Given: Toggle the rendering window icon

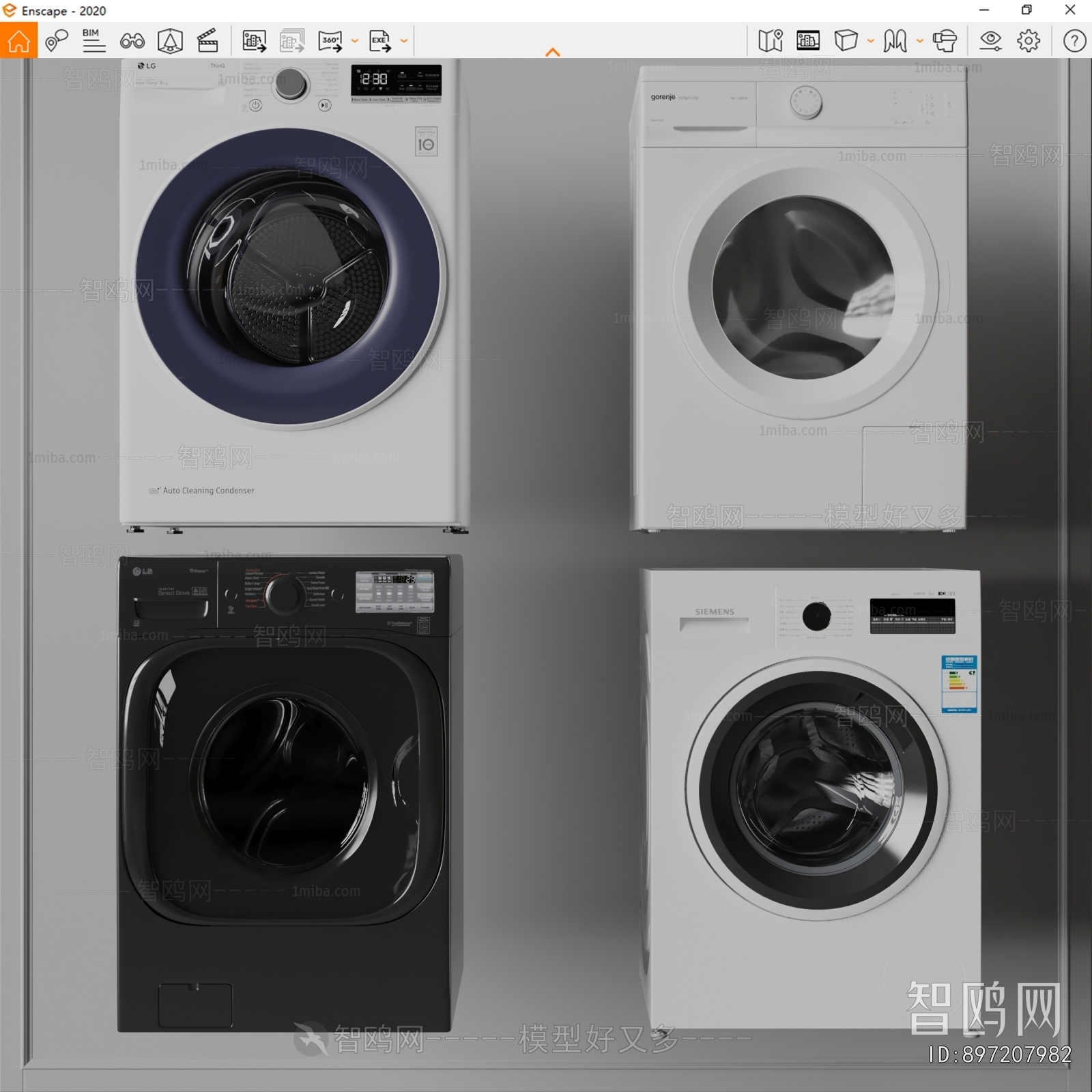Looking at the screenshot, I should (808, 41).
